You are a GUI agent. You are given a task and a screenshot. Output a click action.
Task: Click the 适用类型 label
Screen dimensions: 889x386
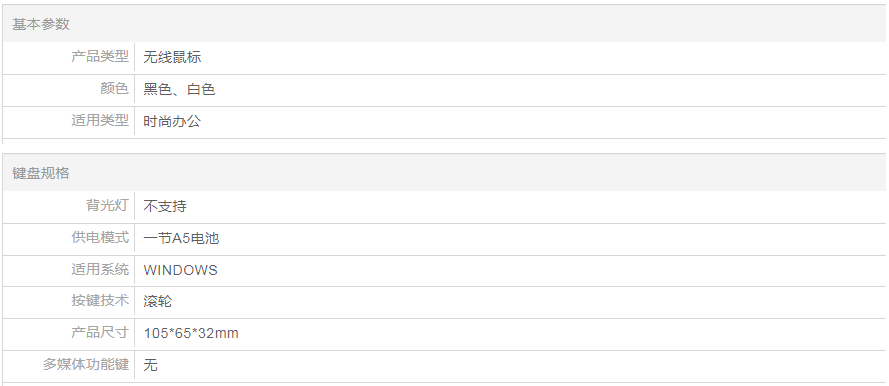100,121
